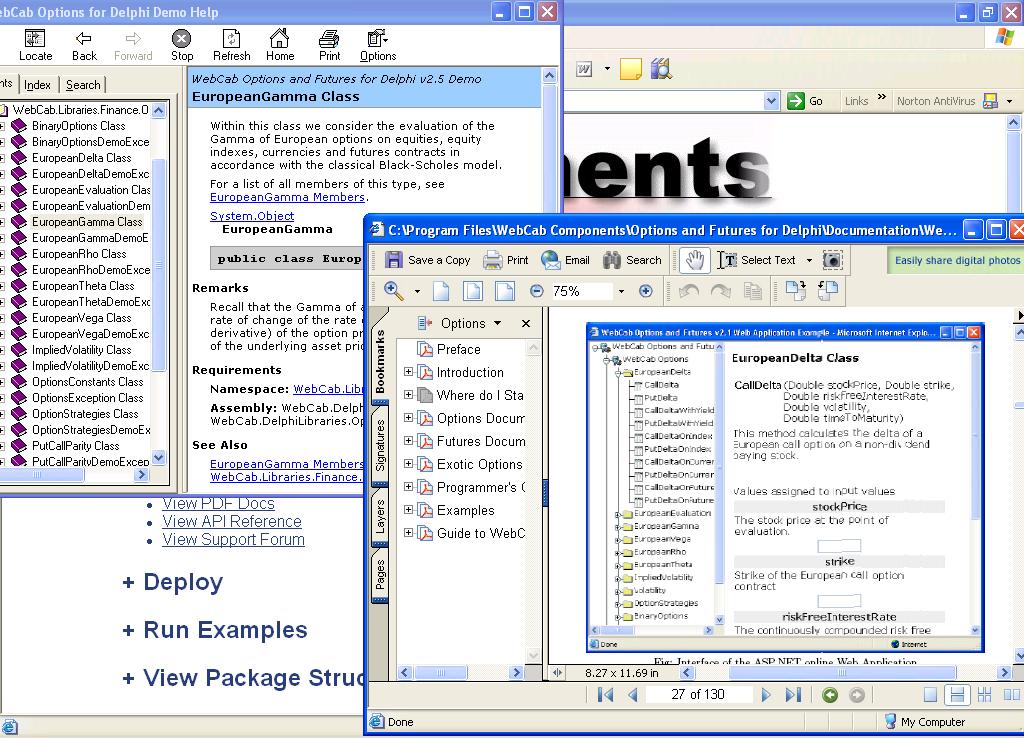Open the Layers side tab

[380, 517]
